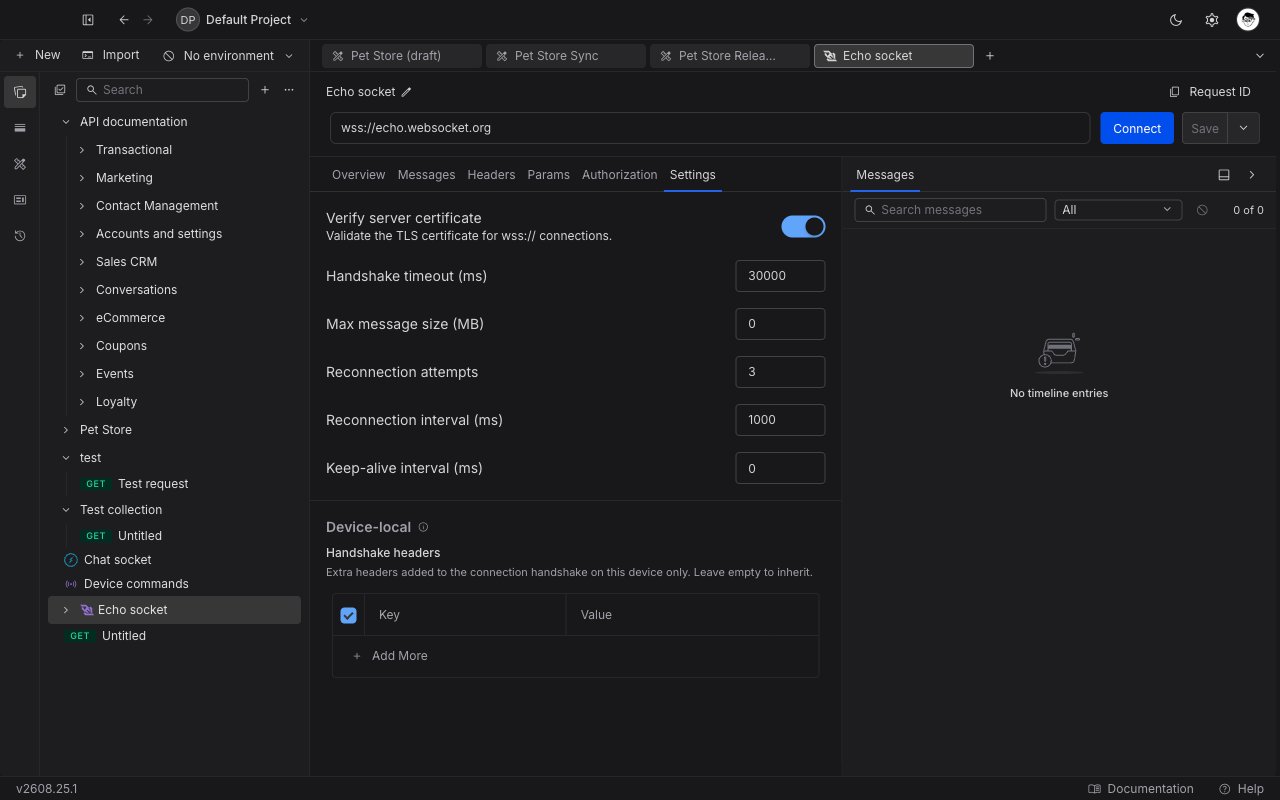Screen dimensions: 1280x800
Task: Go forward with the right arrow
Action: [x=148, y=20]
